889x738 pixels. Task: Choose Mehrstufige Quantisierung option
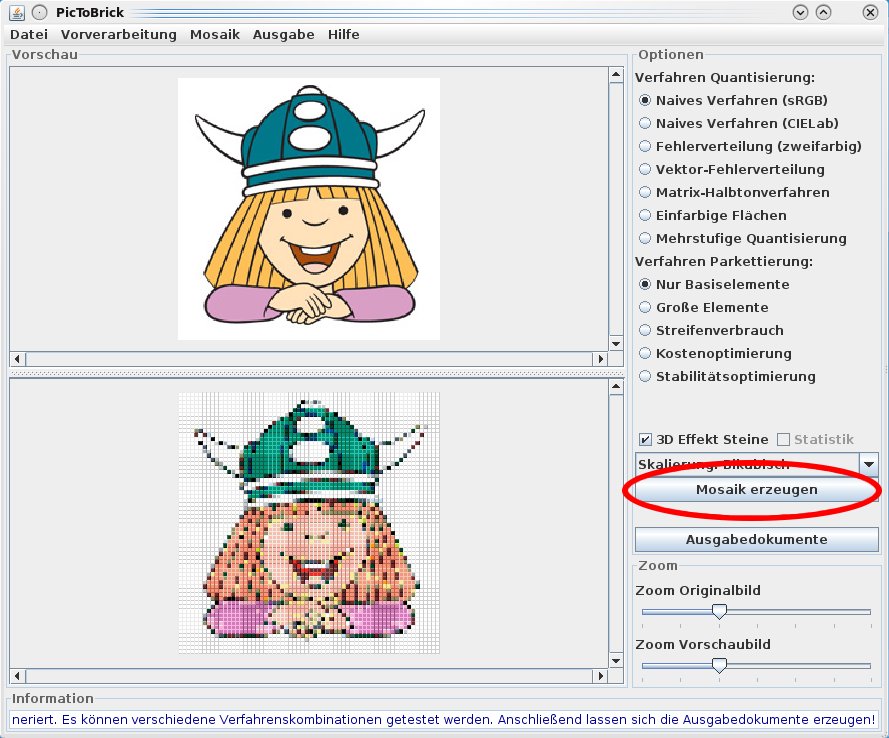coord(743,239)
